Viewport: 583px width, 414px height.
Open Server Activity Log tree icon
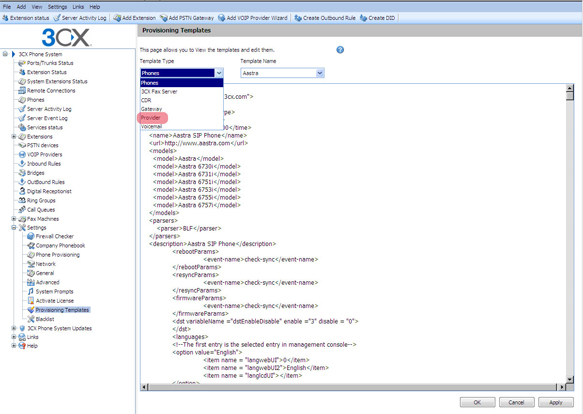point(22,109)
